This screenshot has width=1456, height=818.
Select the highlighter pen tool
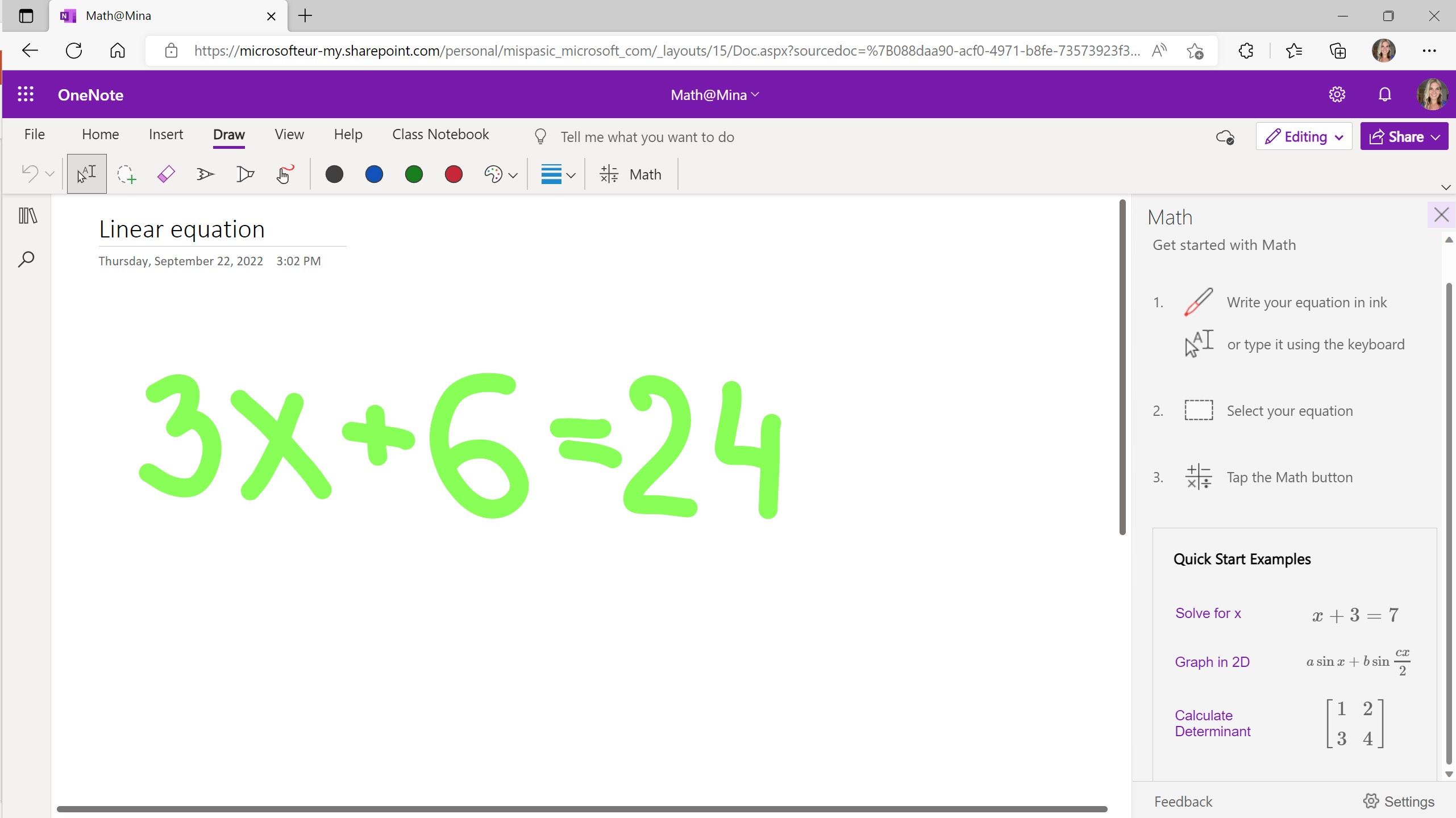pos(244,174)
